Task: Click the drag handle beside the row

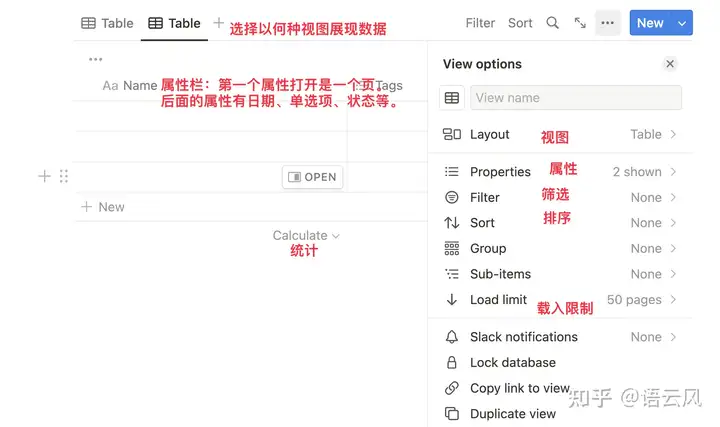Action: tap(64, 177)
